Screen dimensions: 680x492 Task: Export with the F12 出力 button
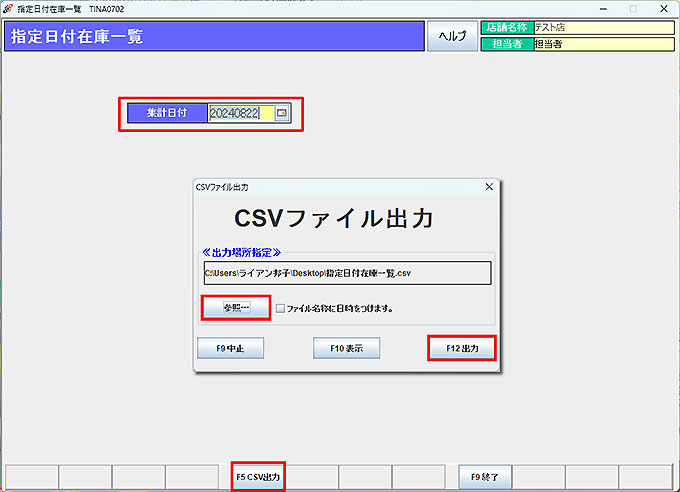click(x=462, y=348)
